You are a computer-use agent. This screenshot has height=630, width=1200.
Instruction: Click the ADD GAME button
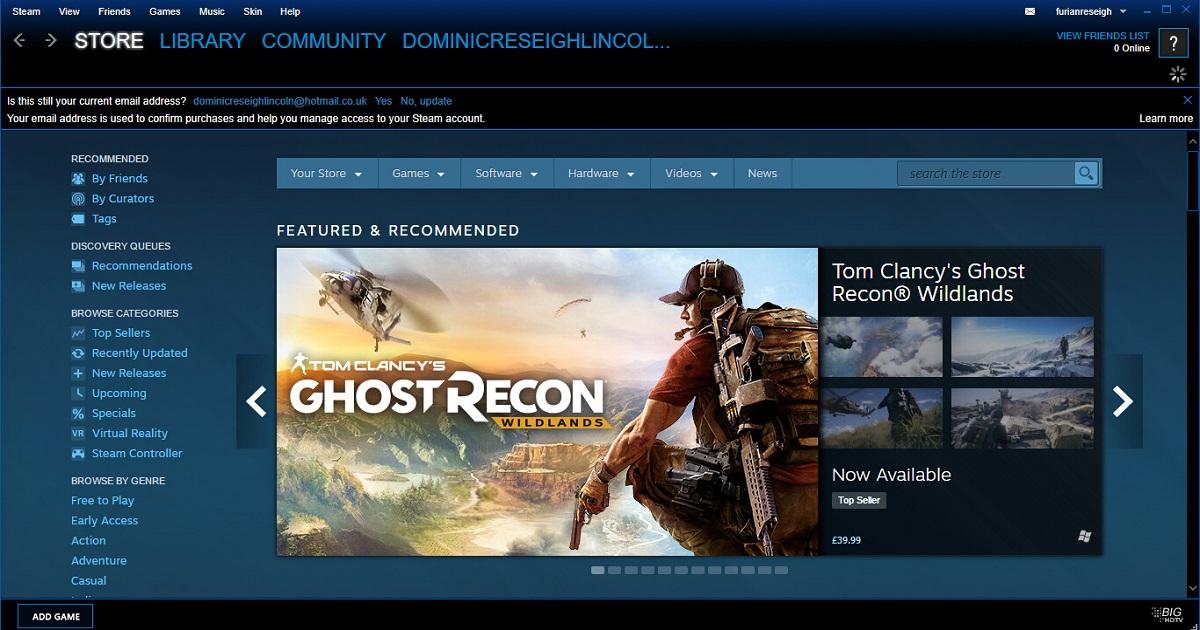pos(56,616)
